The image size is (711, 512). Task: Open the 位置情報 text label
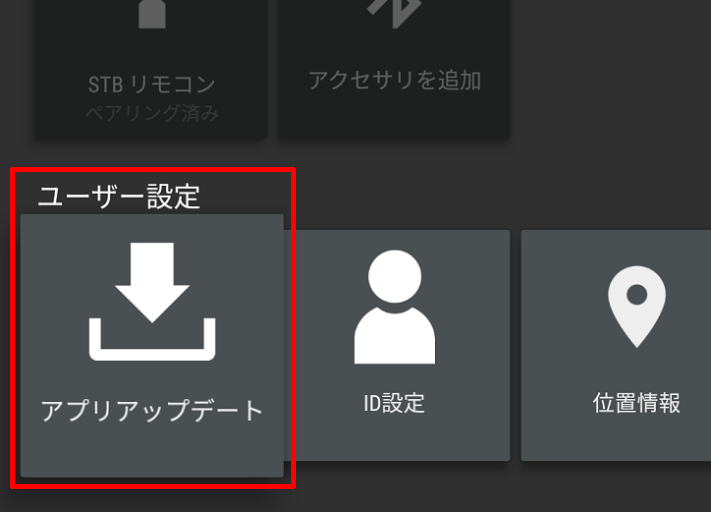tap(637, 403)
